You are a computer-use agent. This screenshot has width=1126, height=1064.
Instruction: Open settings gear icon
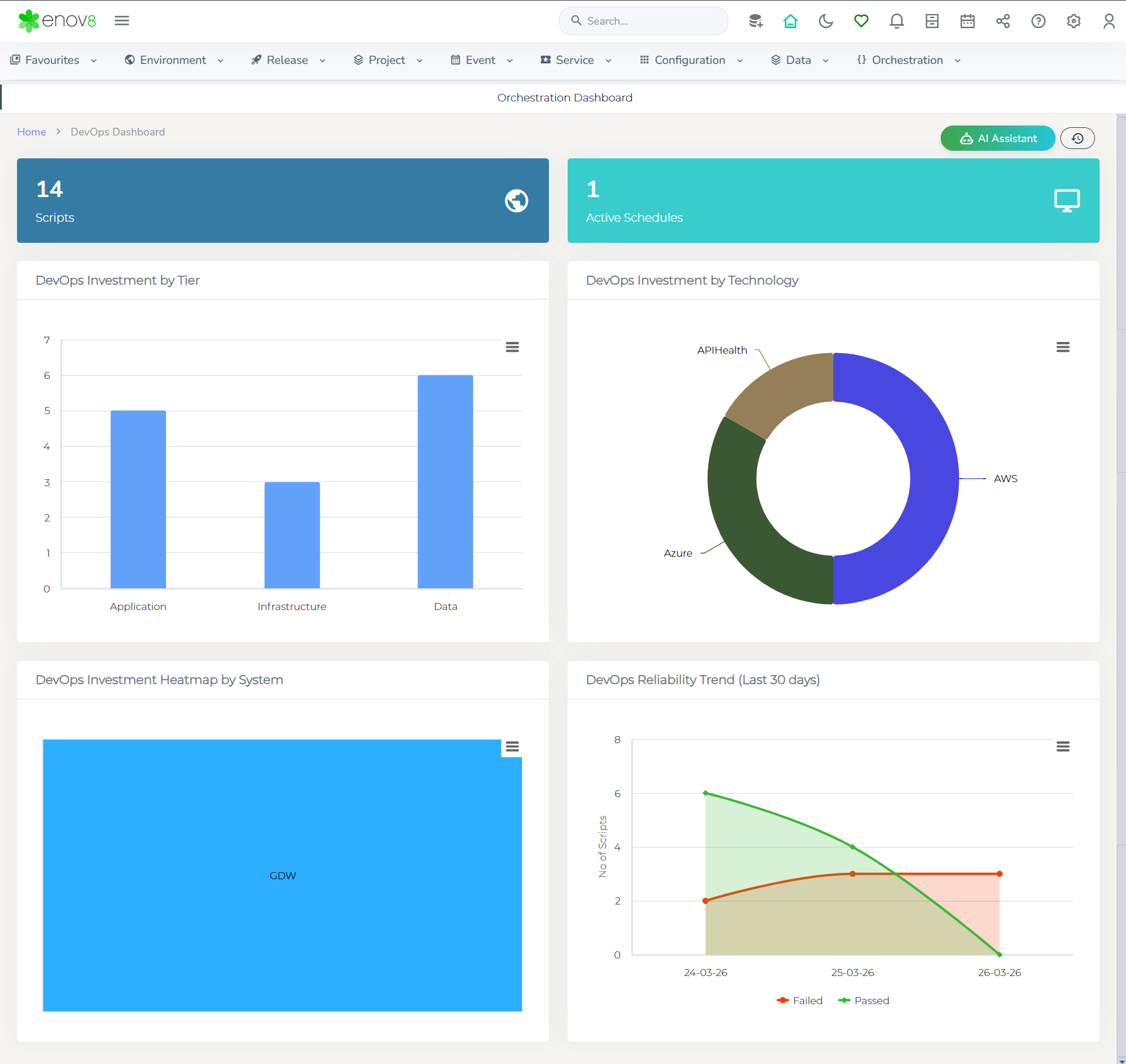point(1073,21)
